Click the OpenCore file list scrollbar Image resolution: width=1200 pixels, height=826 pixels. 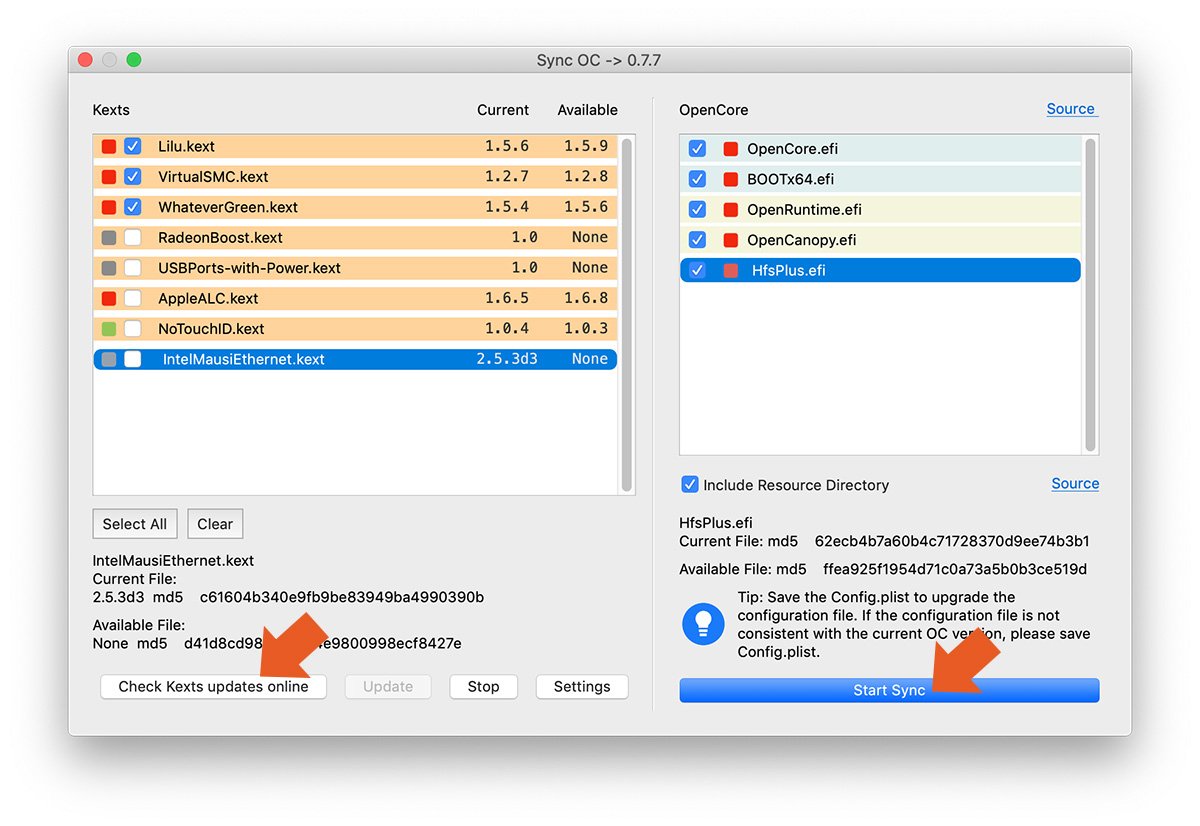point(1091,295)
